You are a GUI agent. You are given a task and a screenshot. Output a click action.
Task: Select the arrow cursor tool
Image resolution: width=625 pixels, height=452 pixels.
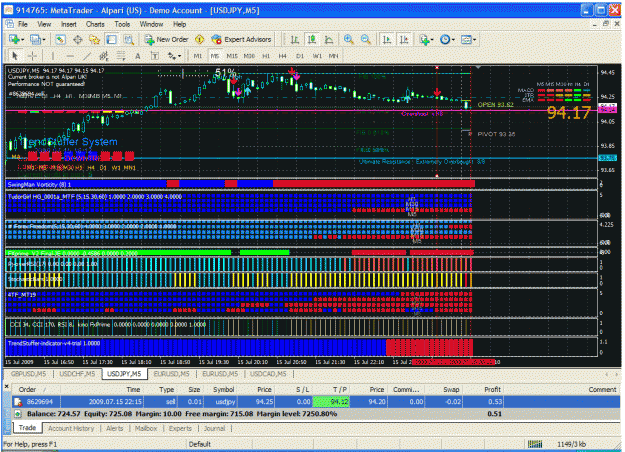(x=15, y=56)
